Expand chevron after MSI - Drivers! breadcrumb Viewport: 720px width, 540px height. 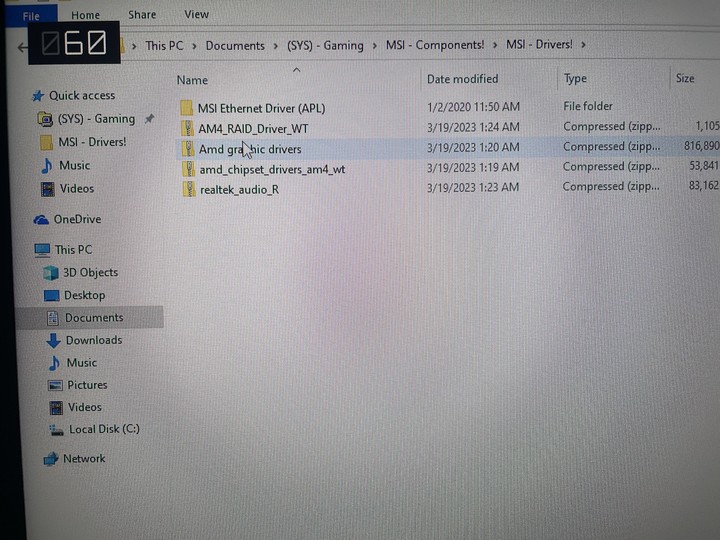click(x=583, y=45)
